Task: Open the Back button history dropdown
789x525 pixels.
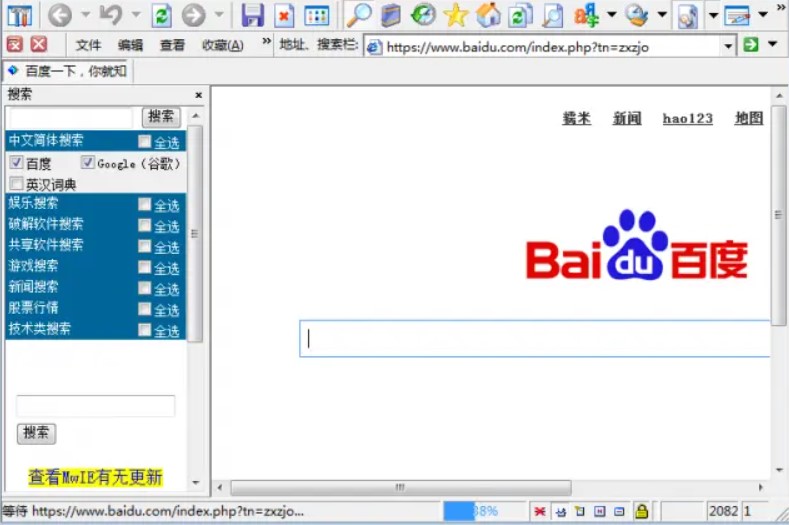Action: [86, 15]
